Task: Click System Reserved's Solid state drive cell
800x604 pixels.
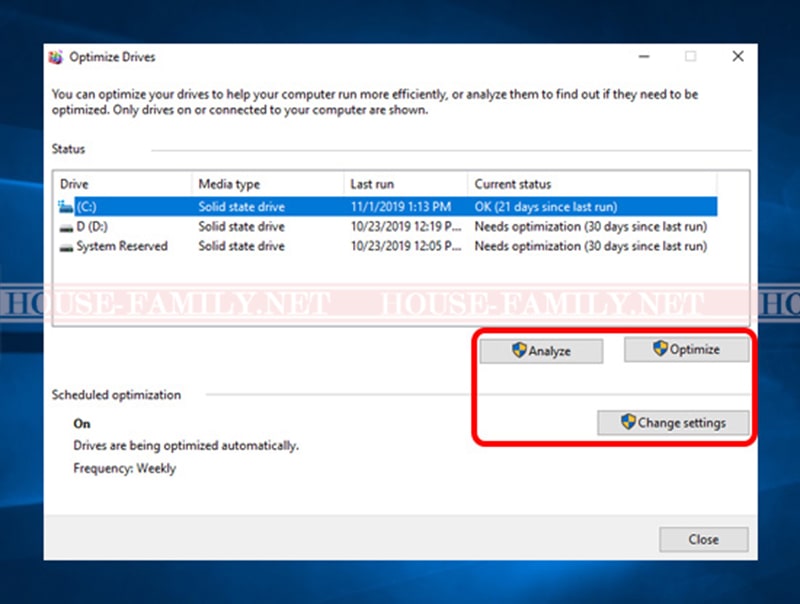Action: 241,246
